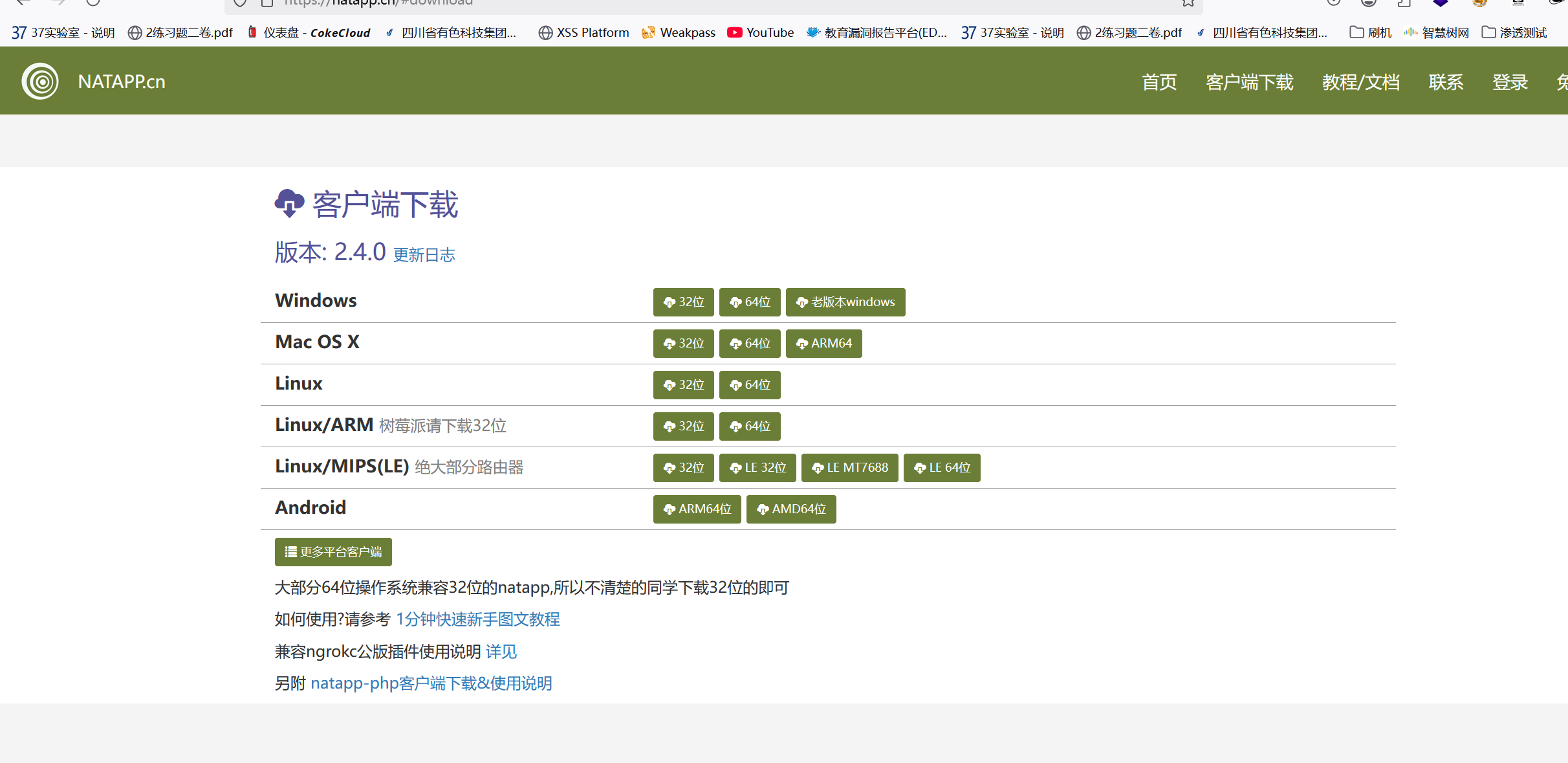The height and width of the screenshot is (763, 1568).
Task: Open the 刷机 bookmarks folder
Action: click(1370, 32)
